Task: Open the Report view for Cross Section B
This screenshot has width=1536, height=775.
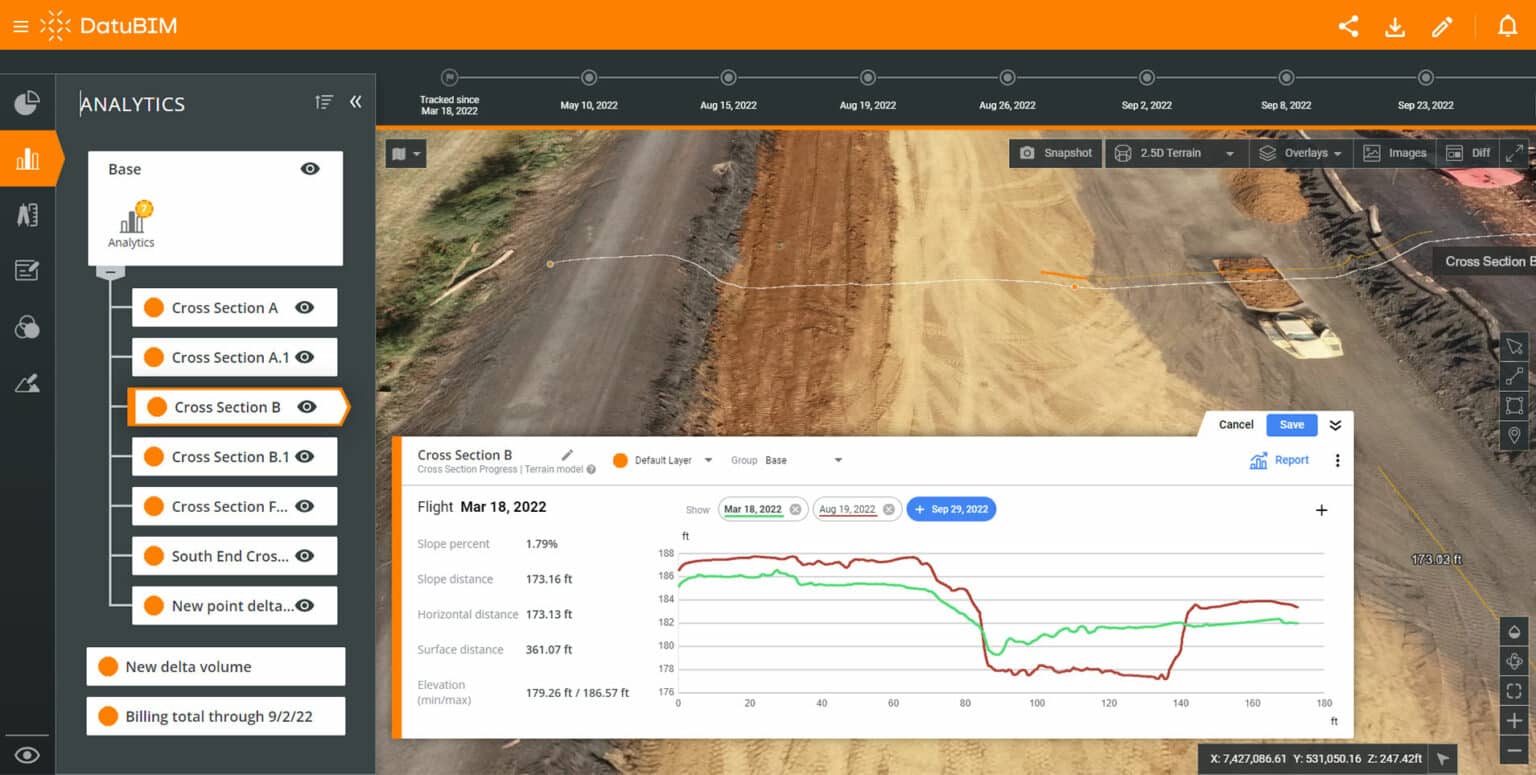Action: [1280, 460]
